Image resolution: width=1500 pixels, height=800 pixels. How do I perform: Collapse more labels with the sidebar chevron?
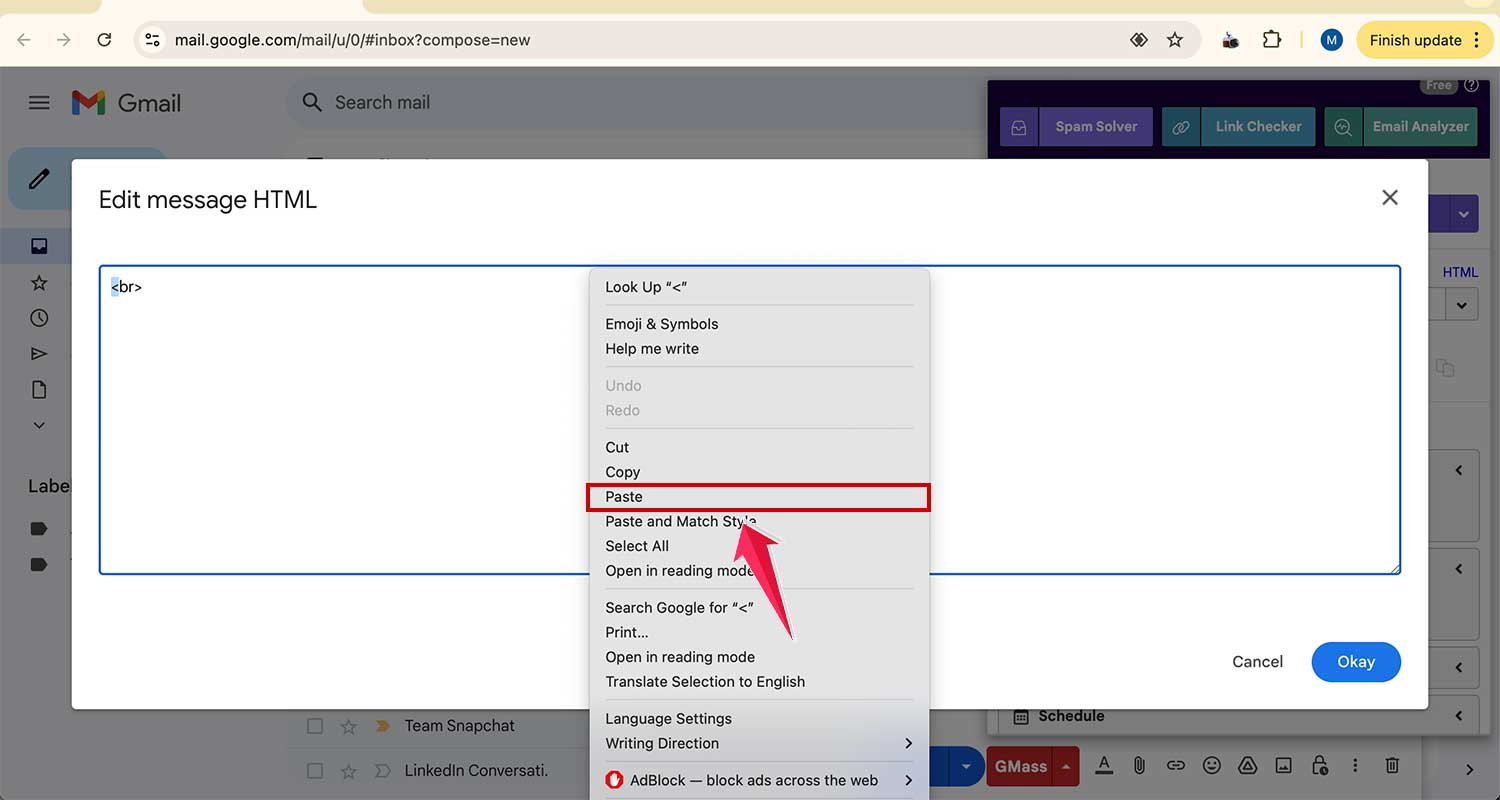point(40,424)
